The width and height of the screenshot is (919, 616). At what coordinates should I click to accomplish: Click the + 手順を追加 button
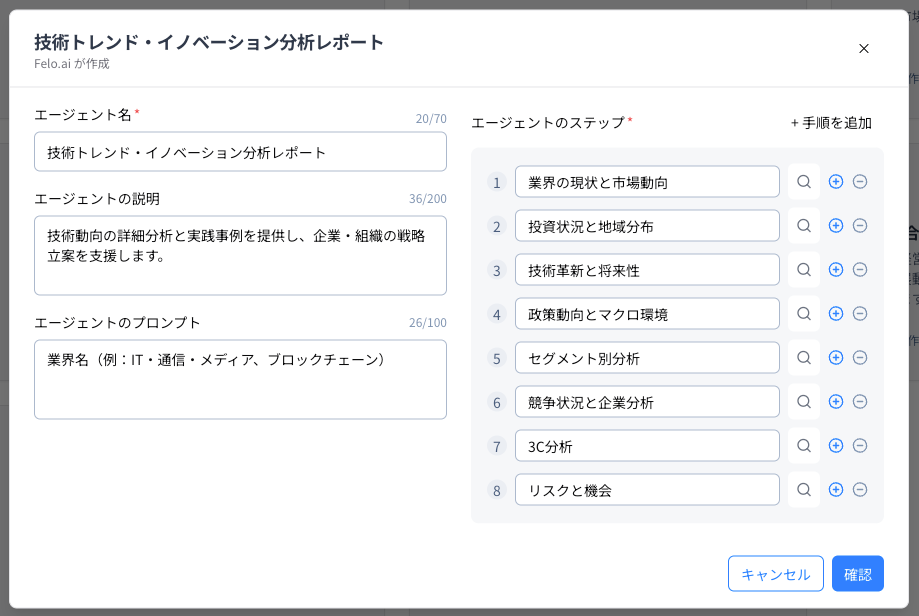click(x=831, y=123)
